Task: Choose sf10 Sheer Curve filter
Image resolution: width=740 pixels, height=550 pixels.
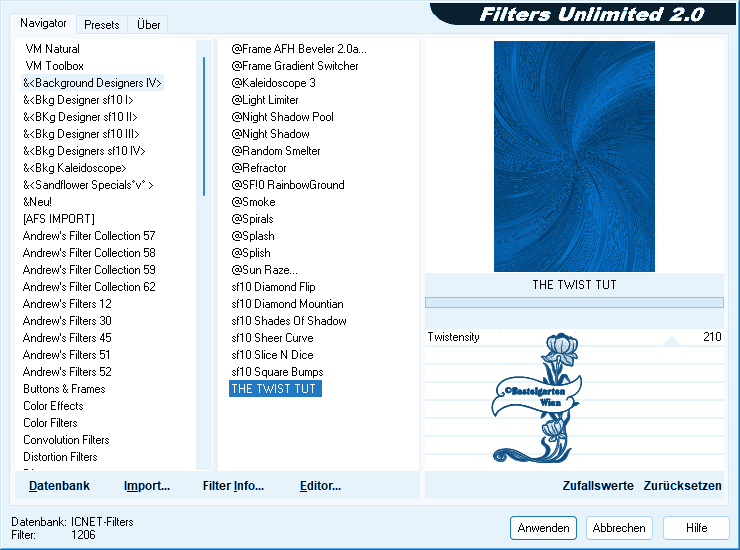Action: tap(272, 338)
